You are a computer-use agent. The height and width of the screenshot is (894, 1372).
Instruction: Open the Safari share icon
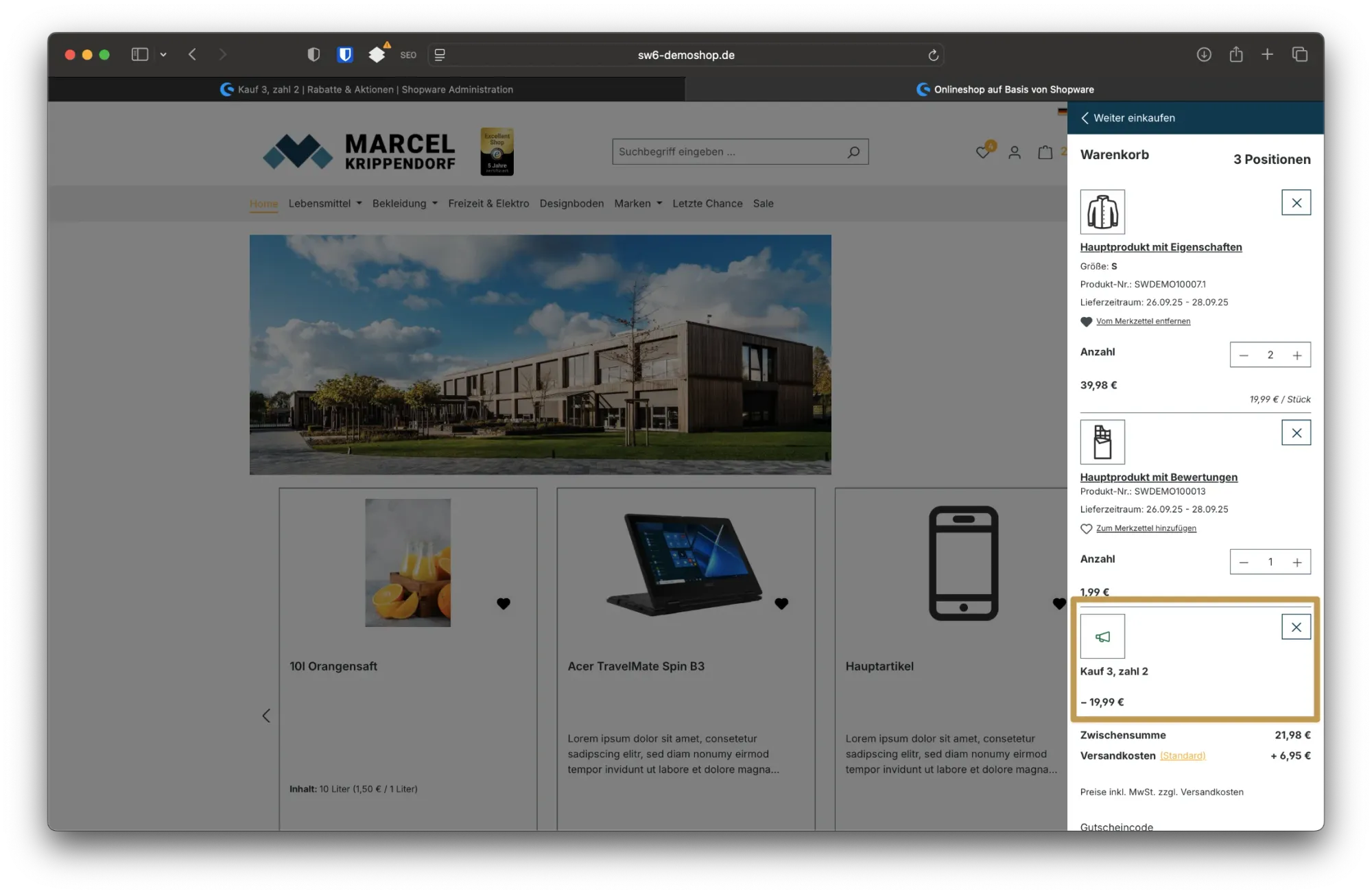pyautogui.click(x=1236, y=54)
